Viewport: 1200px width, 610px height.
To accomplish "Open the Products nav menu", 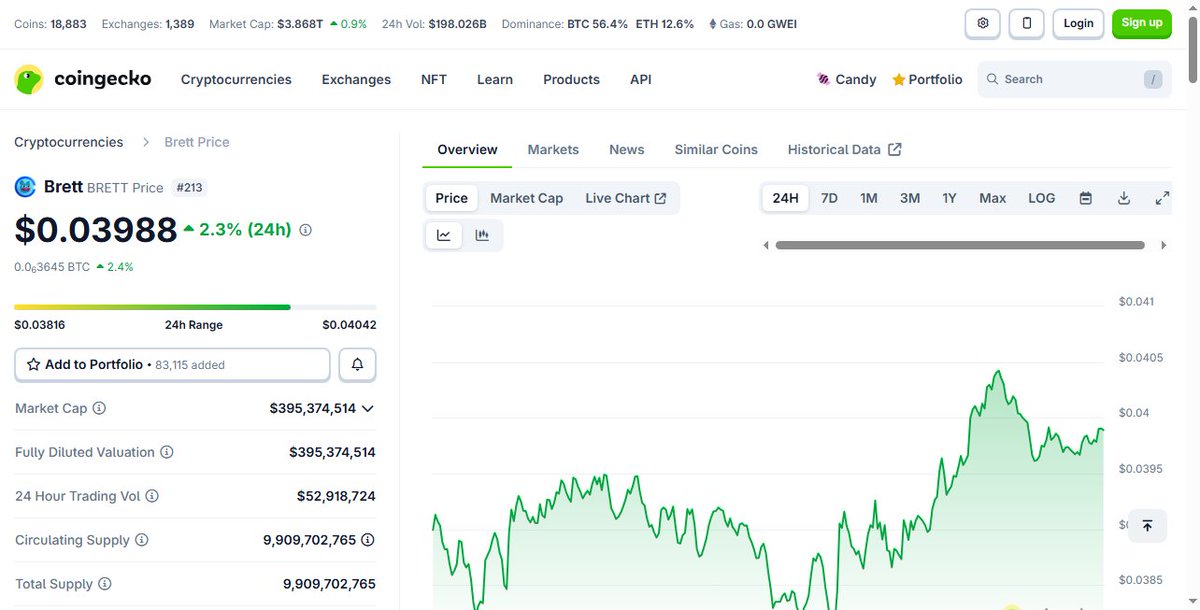I will tap(571, 79).
